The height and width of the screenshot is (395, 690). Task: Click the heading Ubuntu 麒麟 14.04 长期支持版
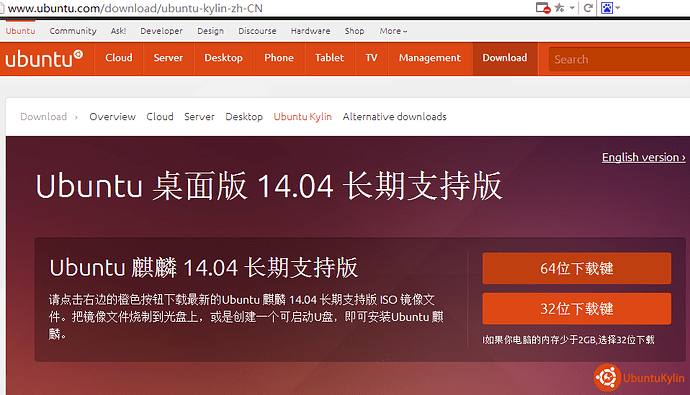click(x=204, y=268)
